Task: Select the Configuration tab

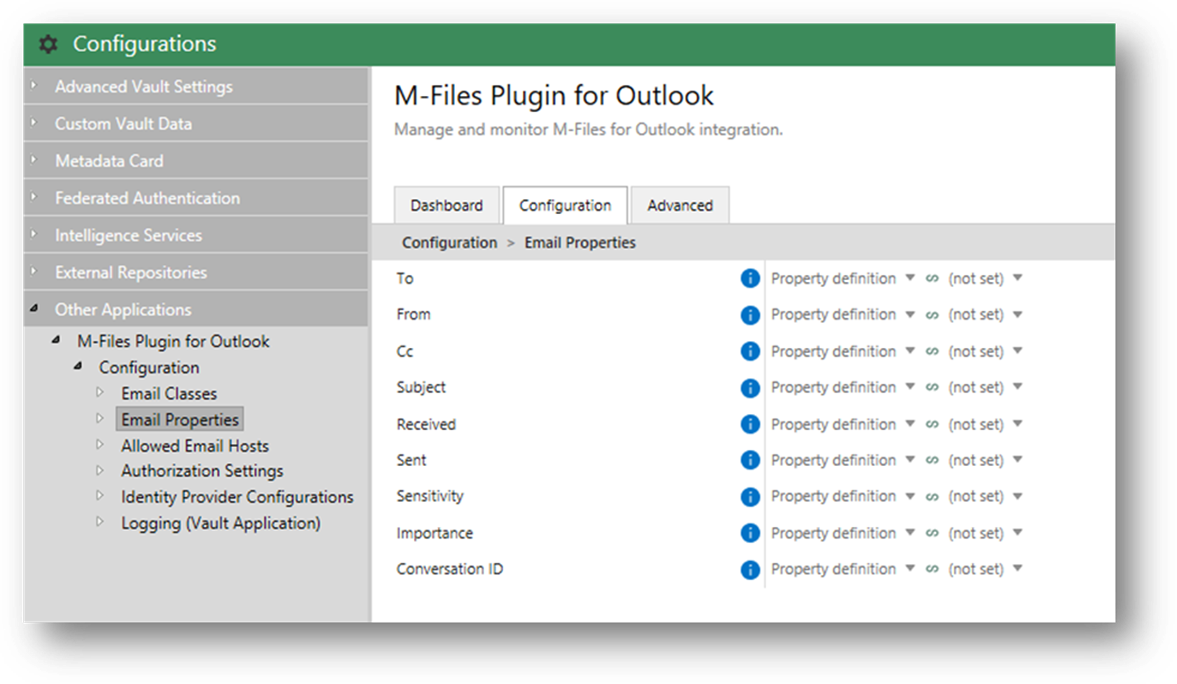Action: coord(565,205)
